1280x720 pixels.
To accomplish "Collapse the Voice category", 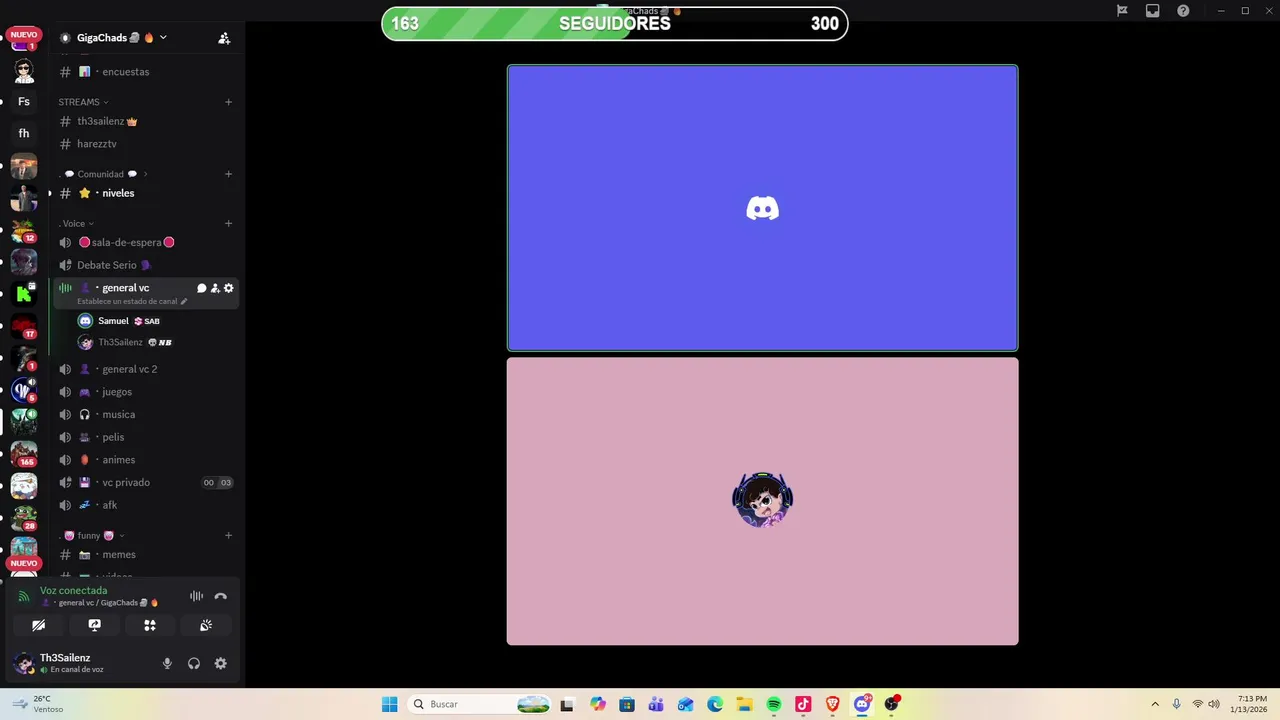I will pyautogui.click(x=77, y=223).
